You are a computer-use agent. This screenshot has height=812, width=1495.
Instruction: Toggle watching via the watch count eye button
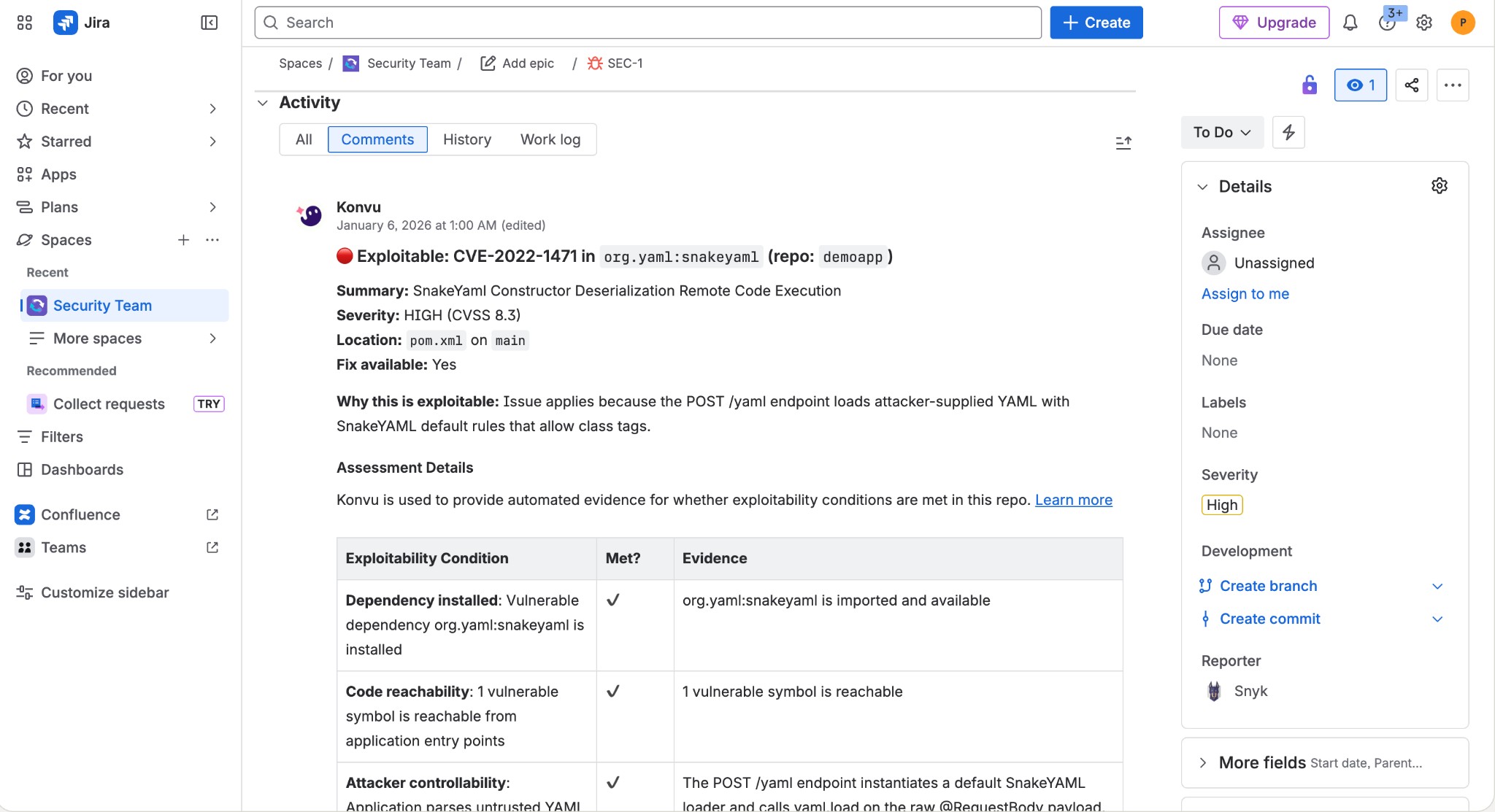1360,85
